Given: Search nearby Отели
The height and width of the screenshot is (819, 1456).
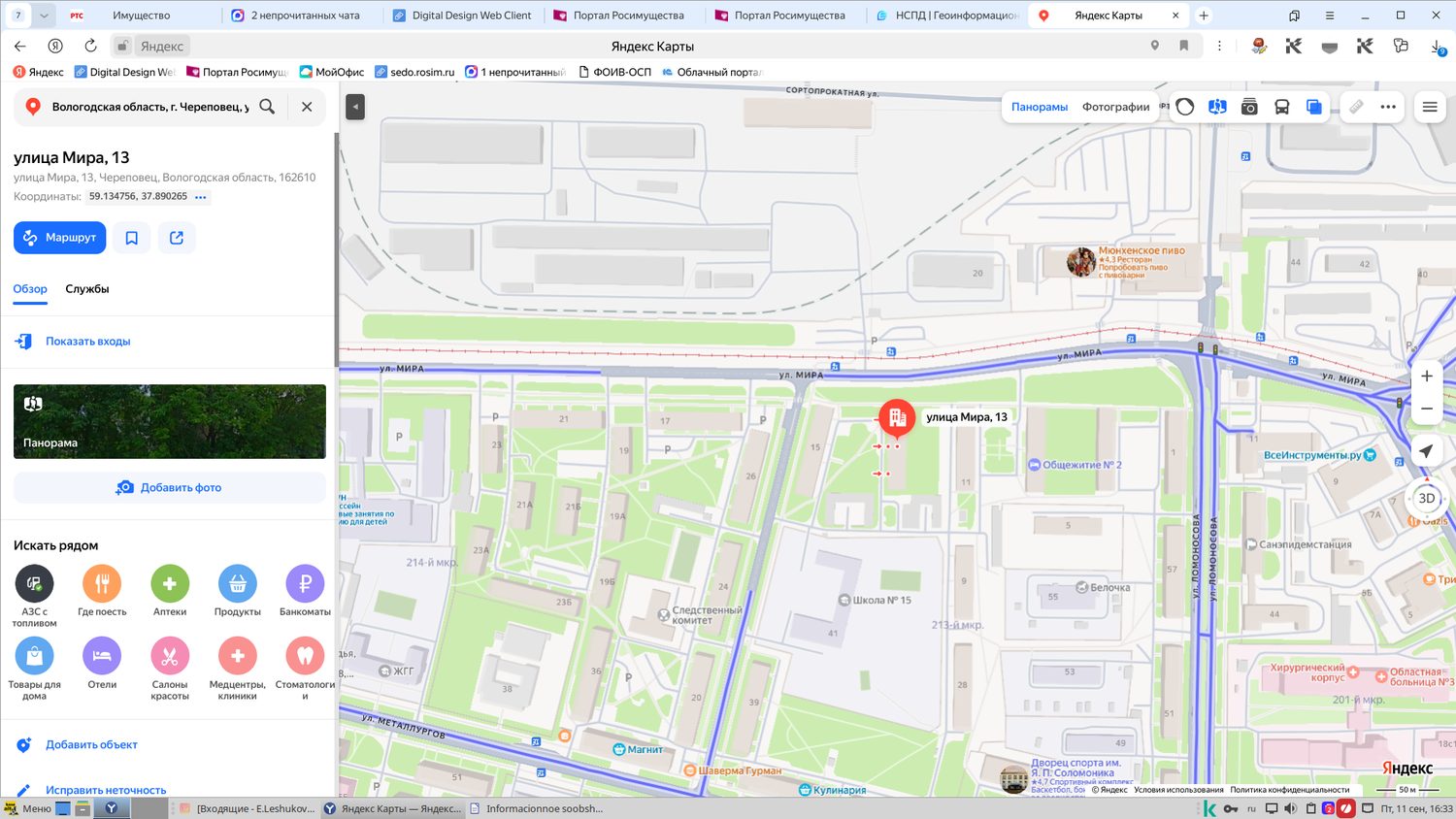Looking at the screenshot, I should click(x=102, y=663).
